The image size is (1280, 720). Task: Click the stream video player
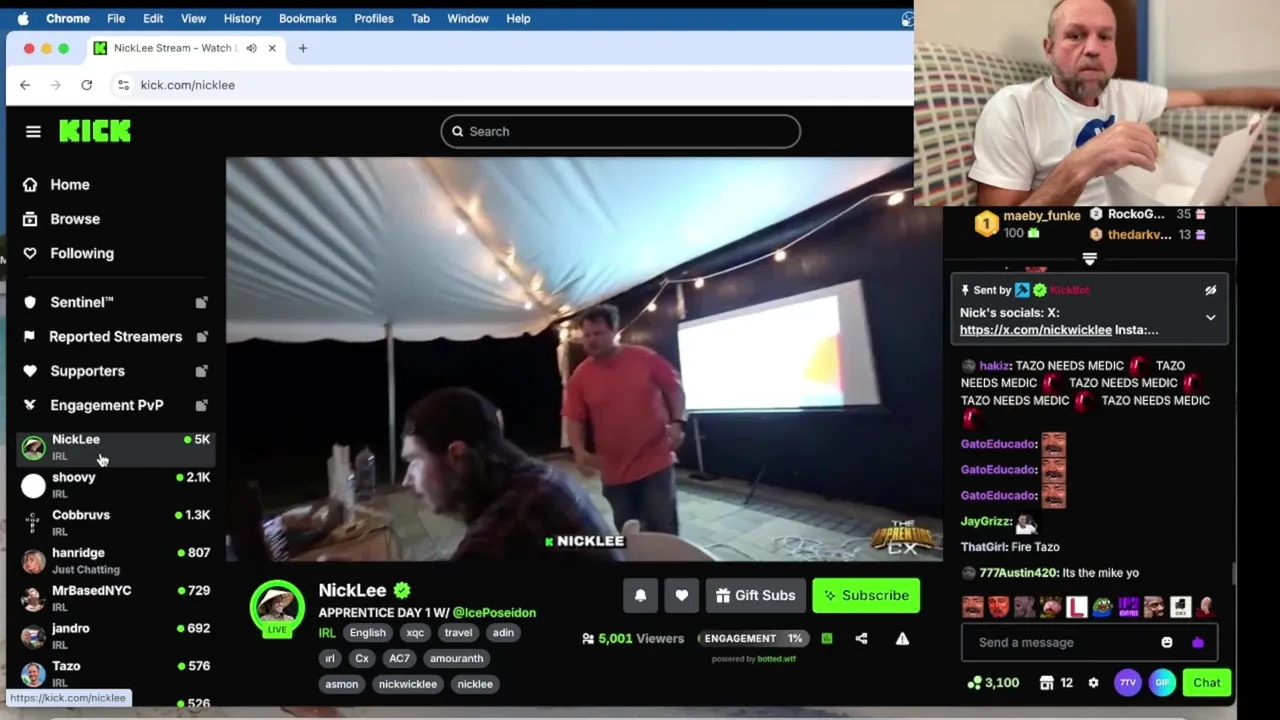(x=584, y=359)
